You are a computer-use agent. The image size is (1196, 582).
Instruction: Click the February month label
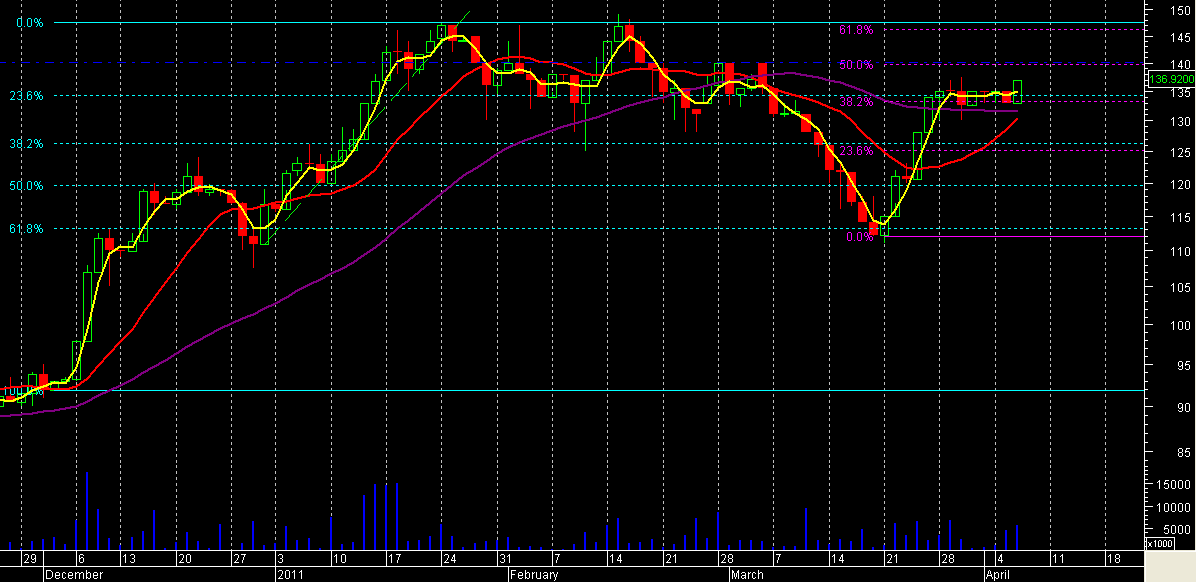(535, 574)
